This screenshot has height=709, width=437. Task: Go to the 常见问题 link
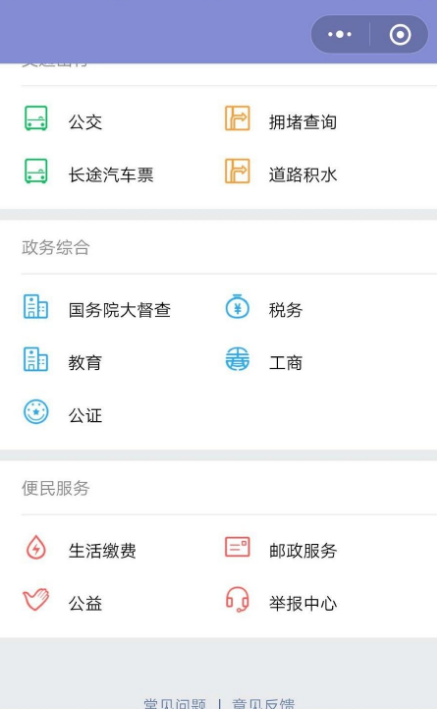click(x=175, y=704)
